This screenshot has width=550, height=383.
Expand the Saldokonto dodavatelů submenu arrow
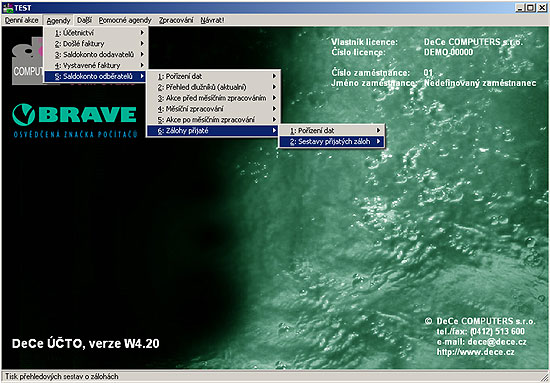(x=142, y=54)
